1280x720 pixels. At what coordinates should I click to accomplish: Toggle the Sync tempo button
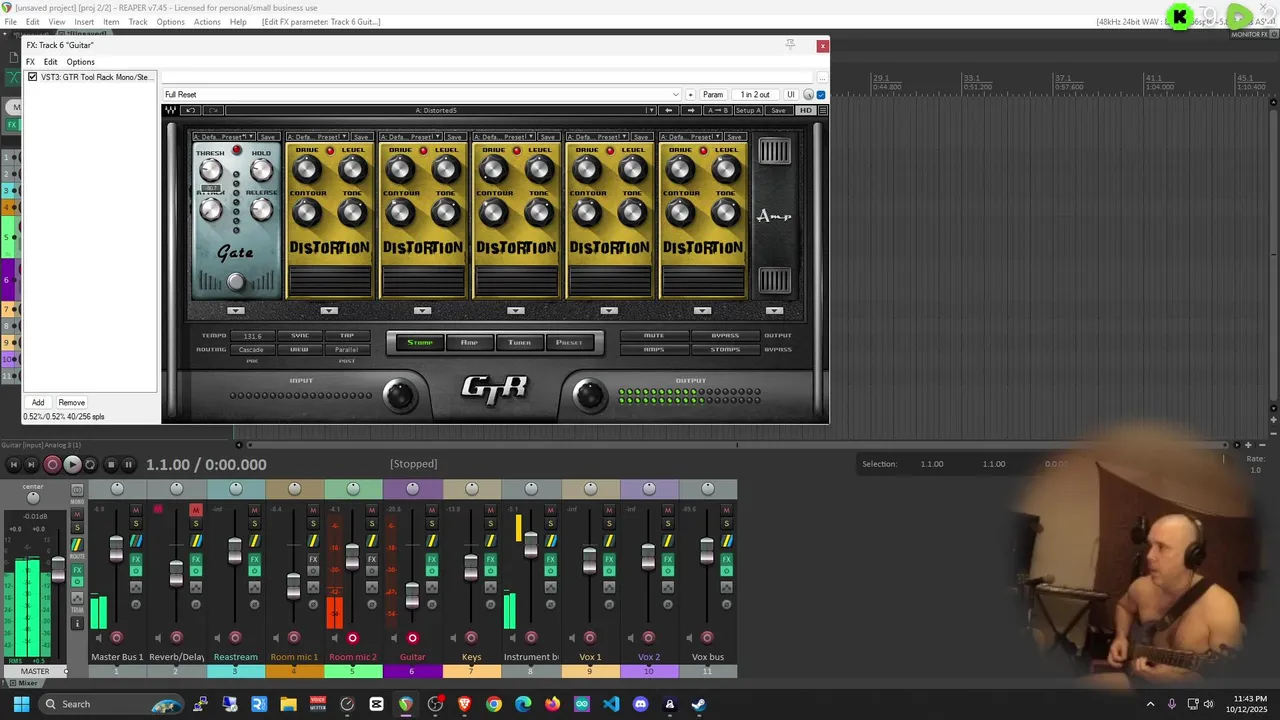[x=299, y=336]
